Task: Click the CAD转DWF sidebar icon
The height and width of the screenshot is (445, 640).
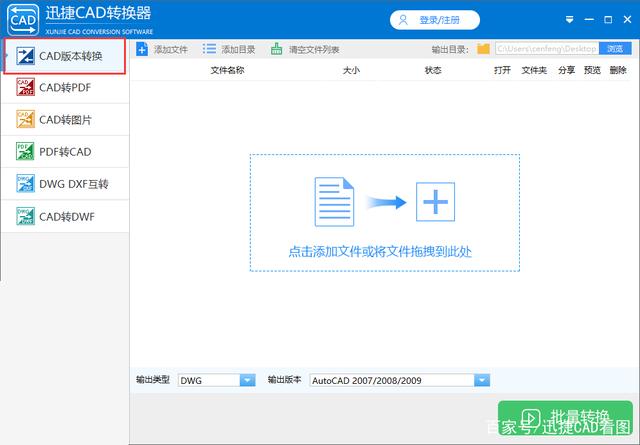Action: tap(25, 216)
